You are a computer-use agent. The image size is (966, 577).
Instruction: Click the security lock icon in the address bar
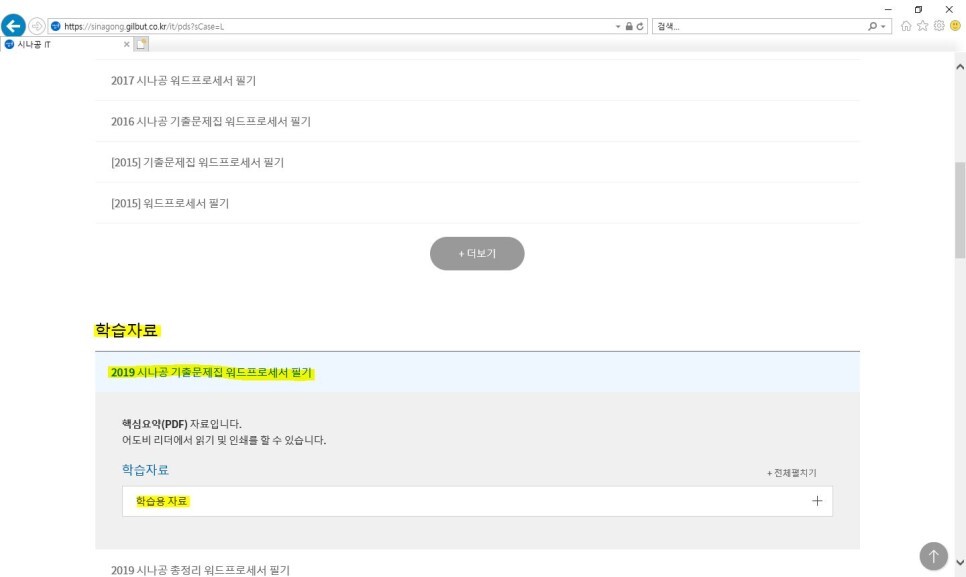click(629, 26)
